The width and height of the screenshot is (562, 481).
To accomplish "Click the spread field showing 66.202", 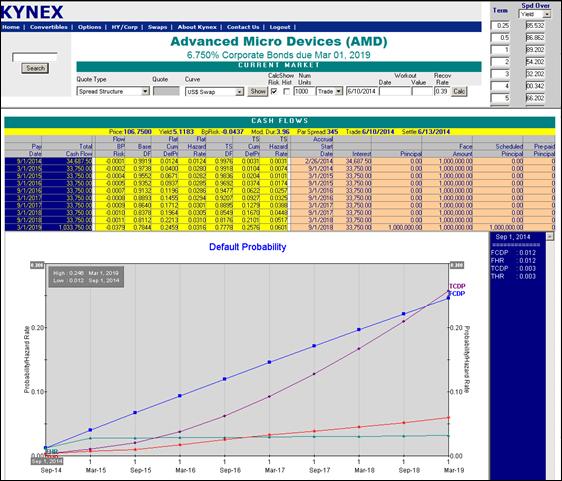I will (535, 98).
